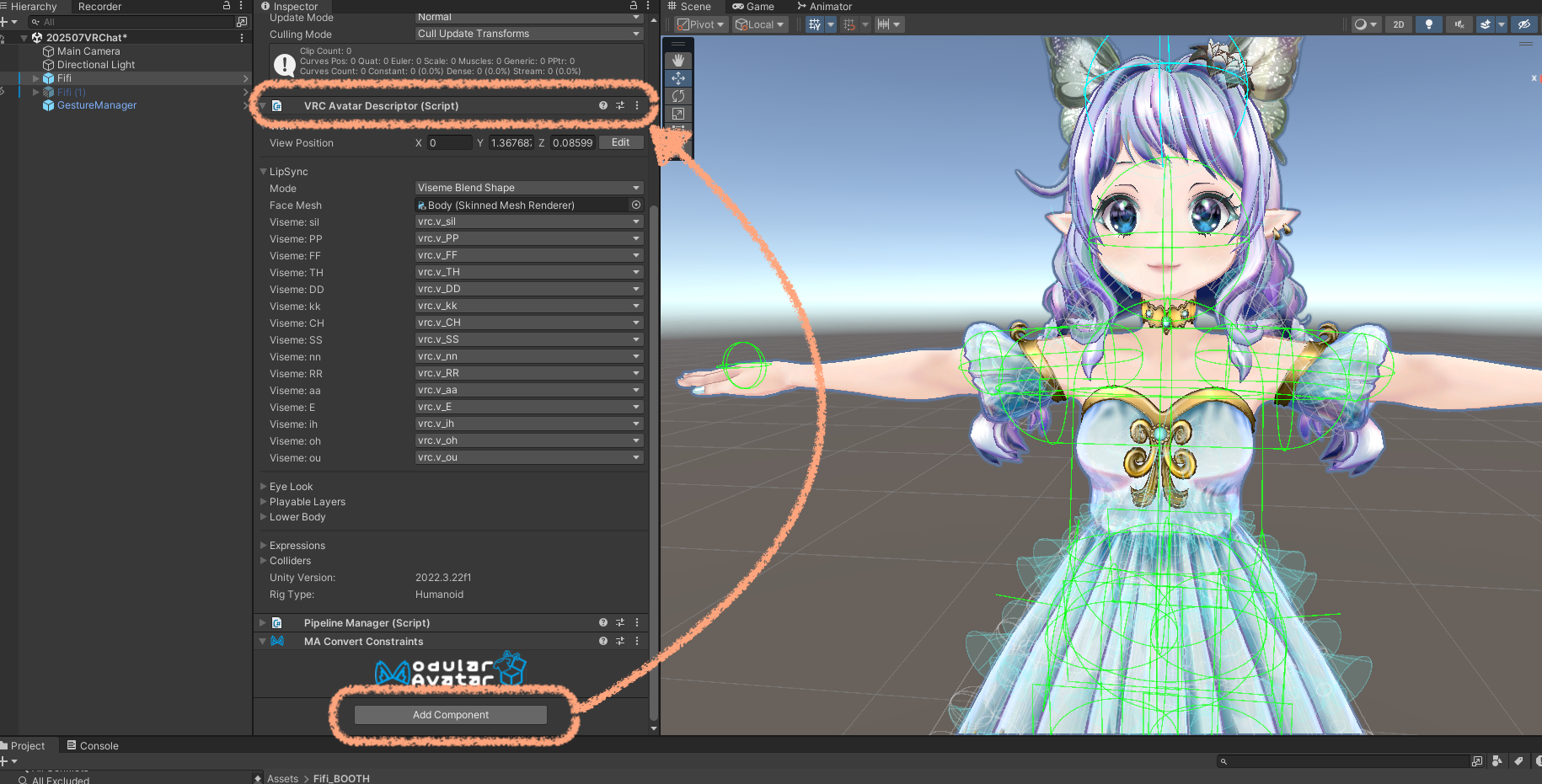This screenshot has width=1542, height=784.
Task: Expand the Fifi object in Hierarchy
Action: [x=36, y=78]
